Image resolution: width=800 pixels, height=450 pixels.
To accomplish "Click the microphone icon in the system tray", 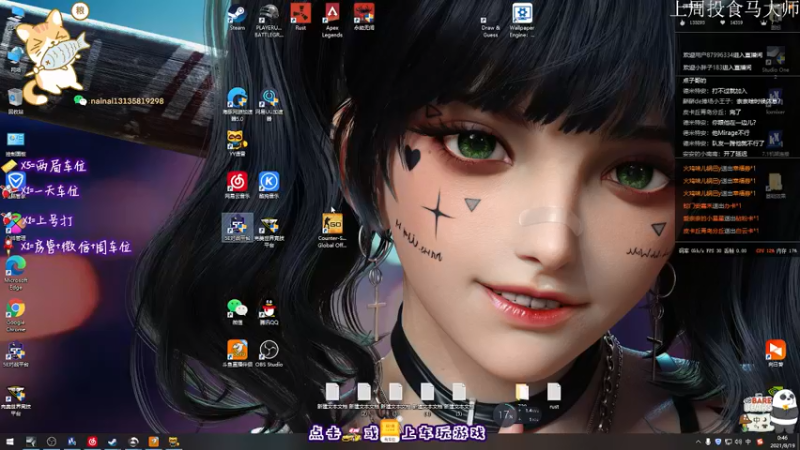I will tap(708, 442).
